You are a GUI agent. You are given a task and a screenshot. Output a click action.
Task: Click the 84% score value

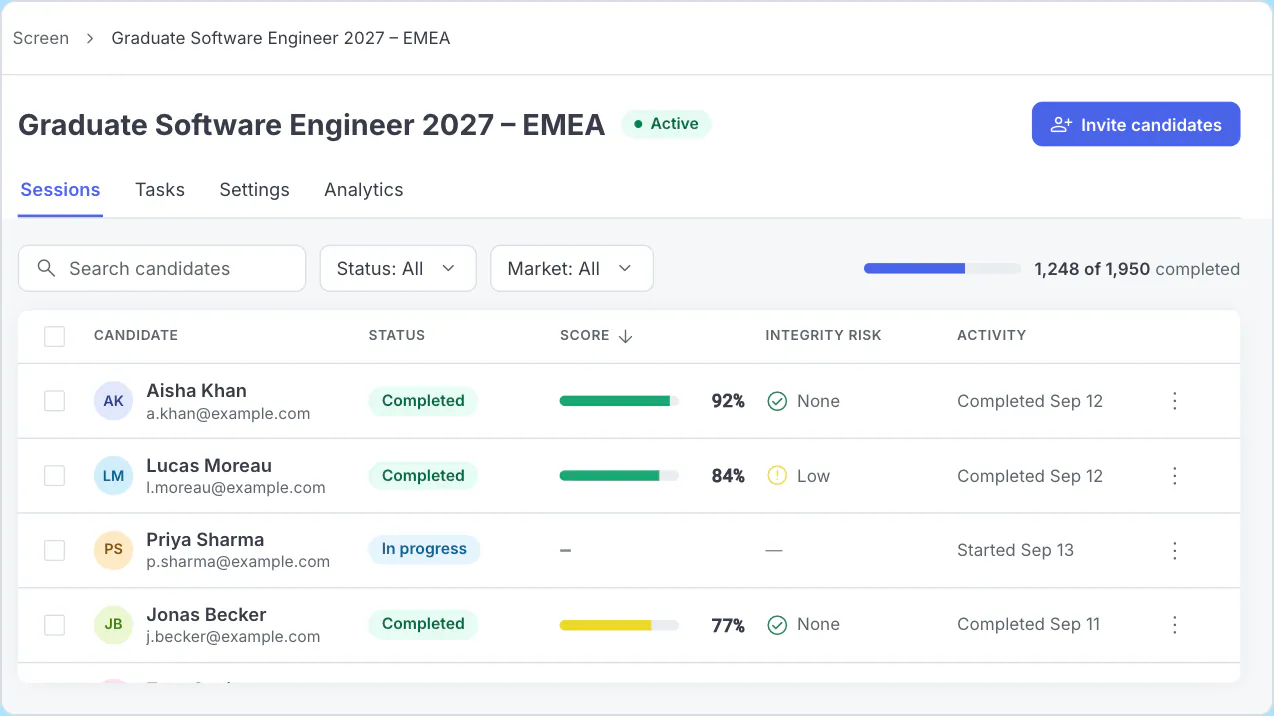click(728, 476)
